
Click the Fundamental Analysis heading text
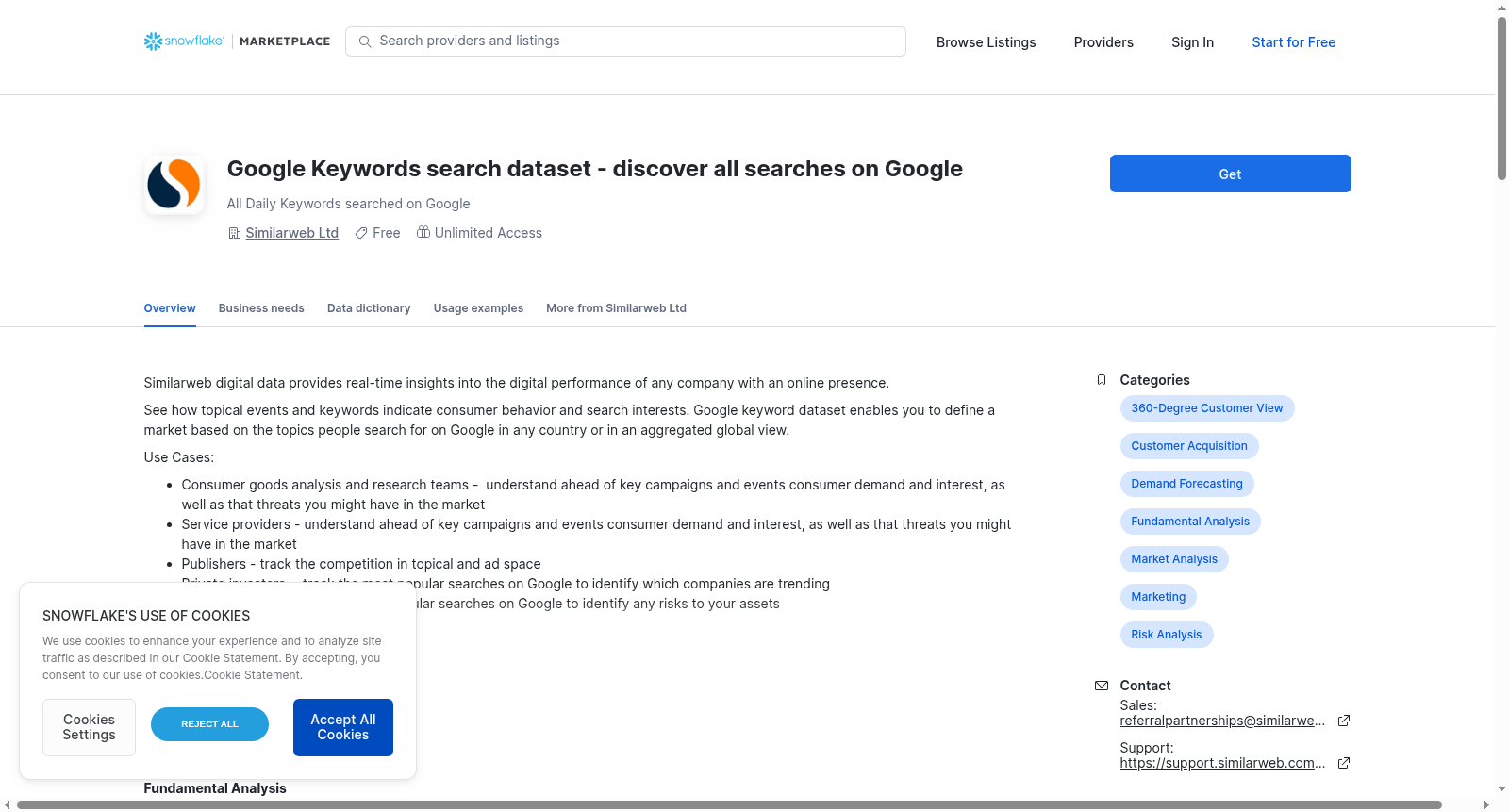tap(215, 788)
